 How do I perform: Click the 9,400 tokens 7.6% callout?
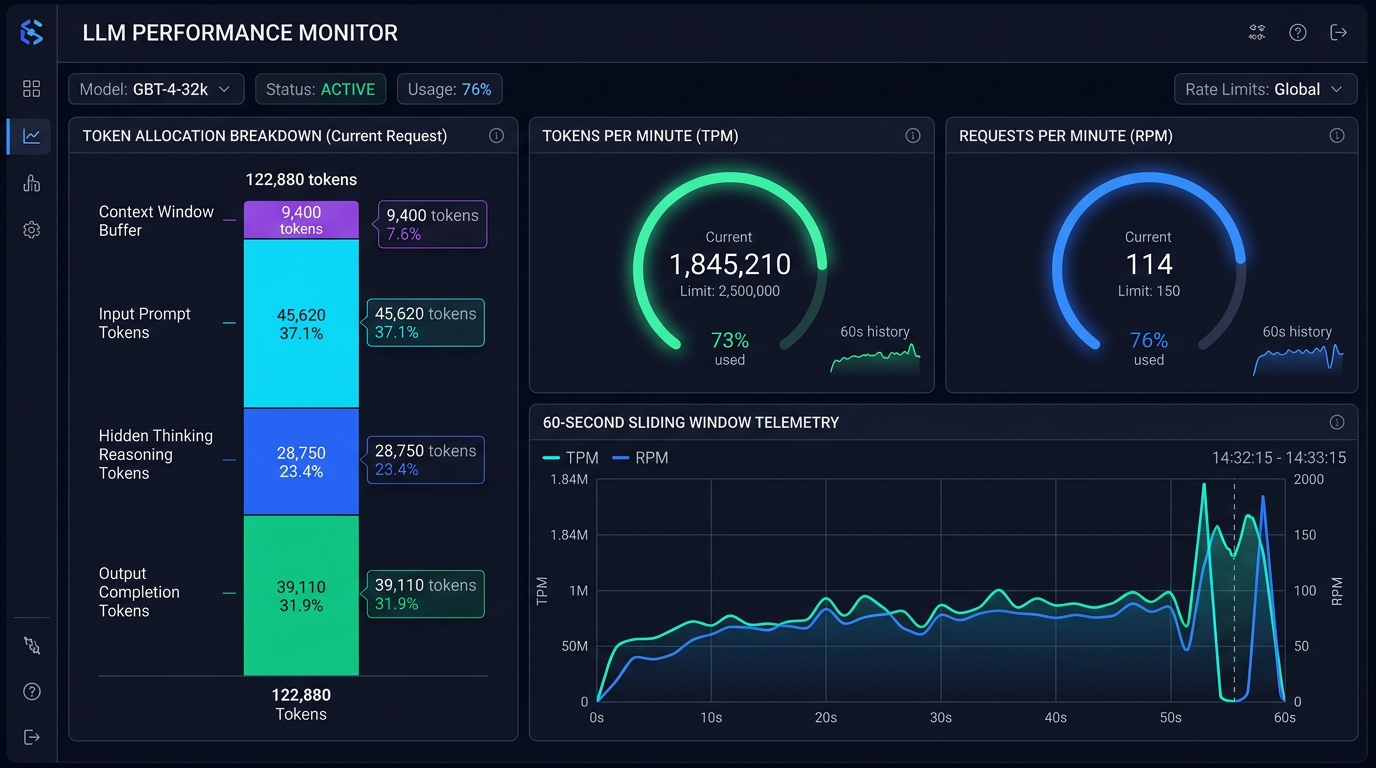point(432,224)
